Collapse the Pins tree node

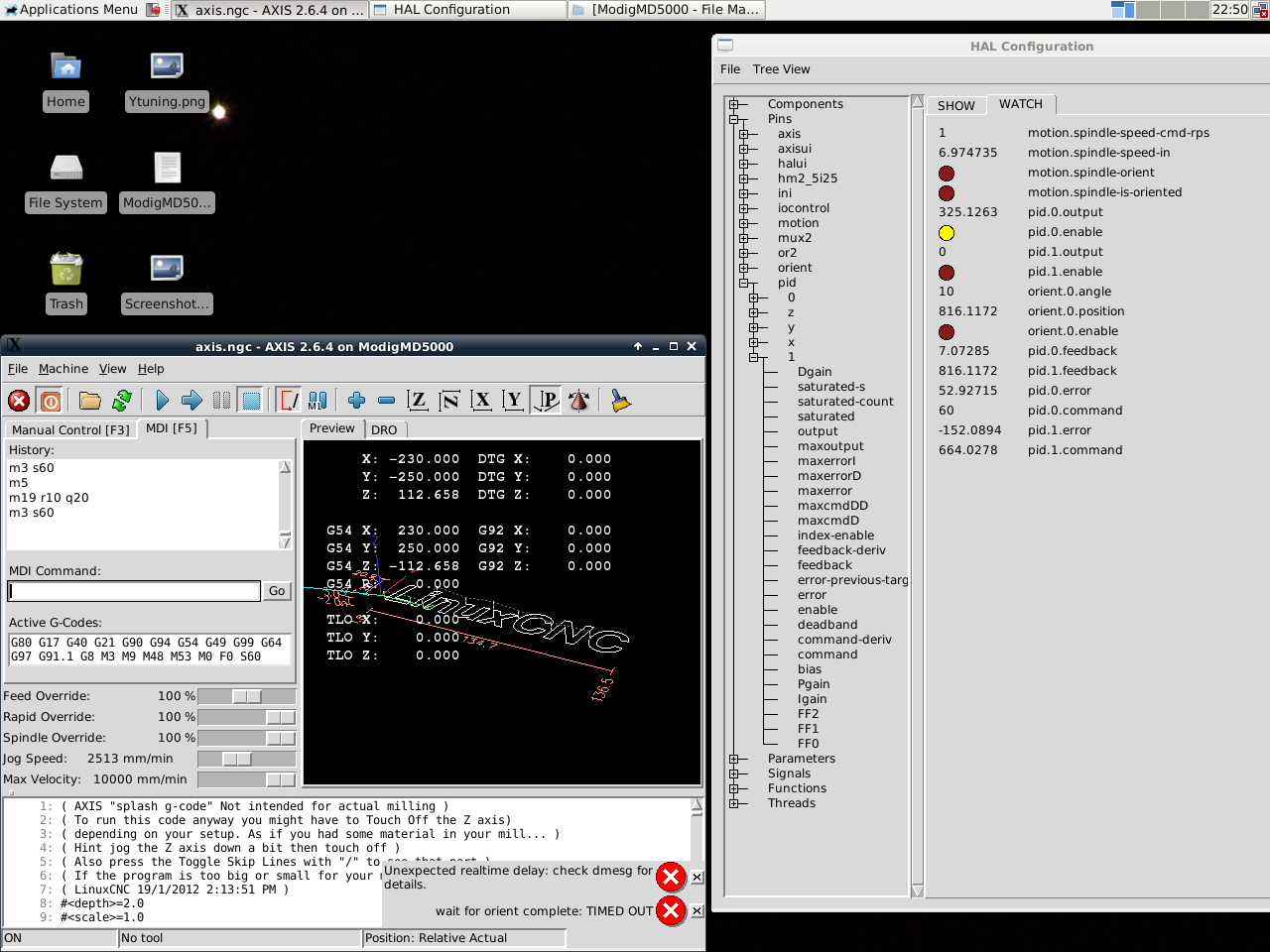(734, 119)
